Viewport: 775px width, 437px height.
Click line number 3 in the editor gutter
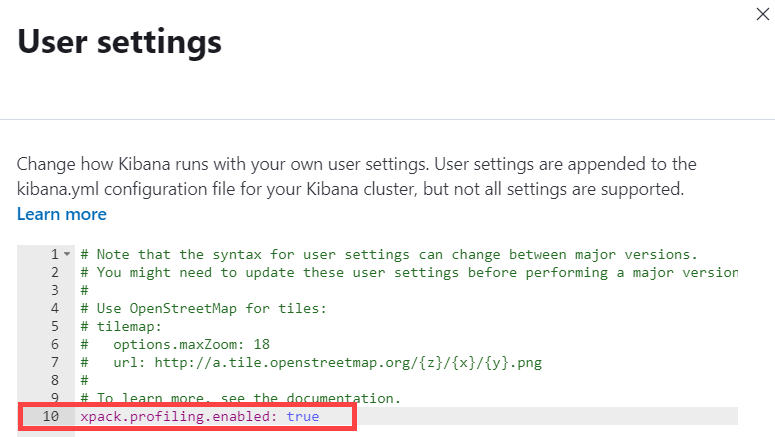55,290
